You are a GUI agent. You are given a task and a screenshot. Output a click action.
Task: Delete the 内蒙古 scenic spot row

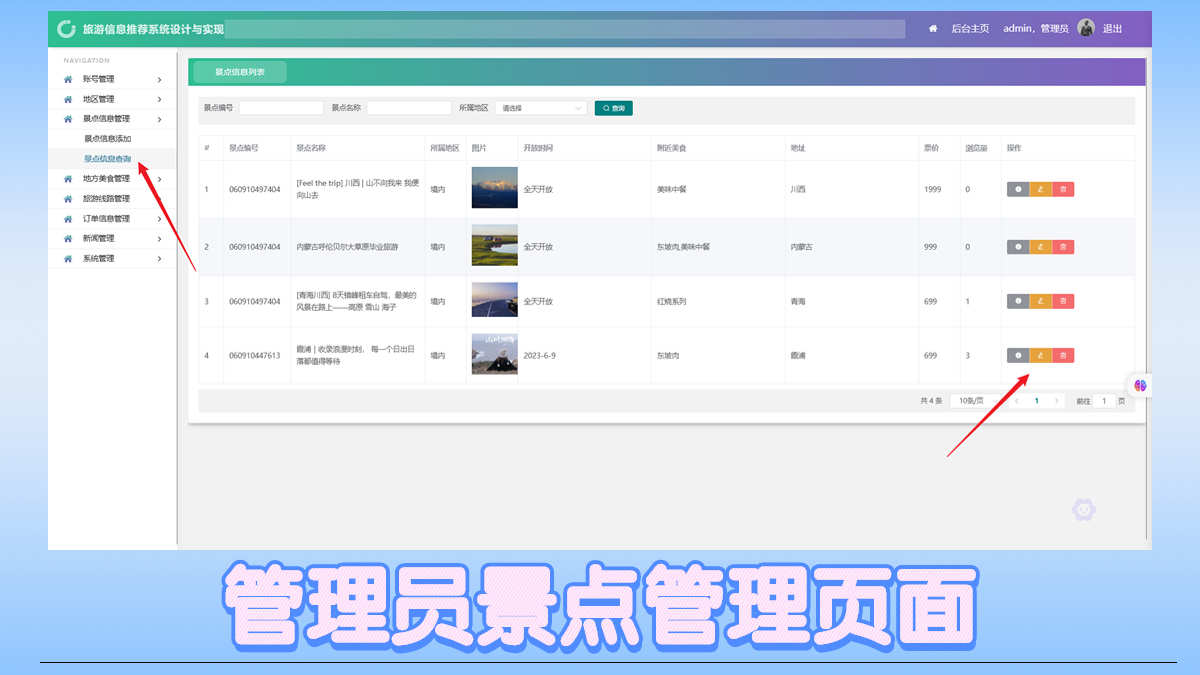click(1063, 246)
